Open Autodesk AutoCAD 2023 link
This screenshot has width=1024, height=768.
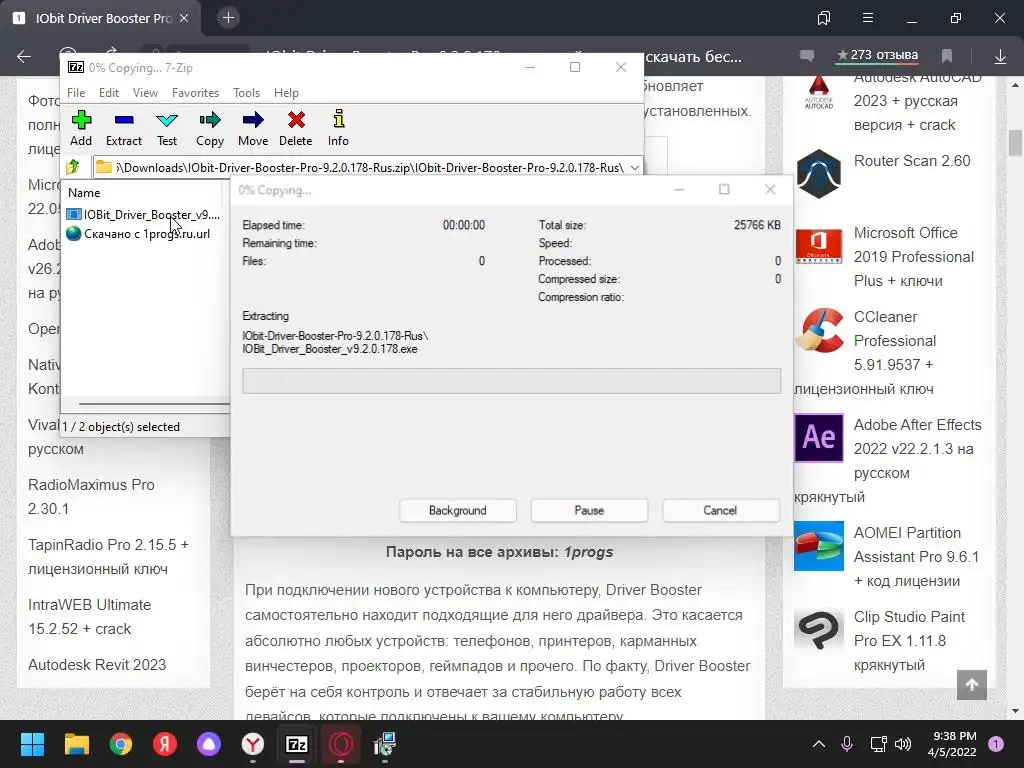tap(917, 102)
